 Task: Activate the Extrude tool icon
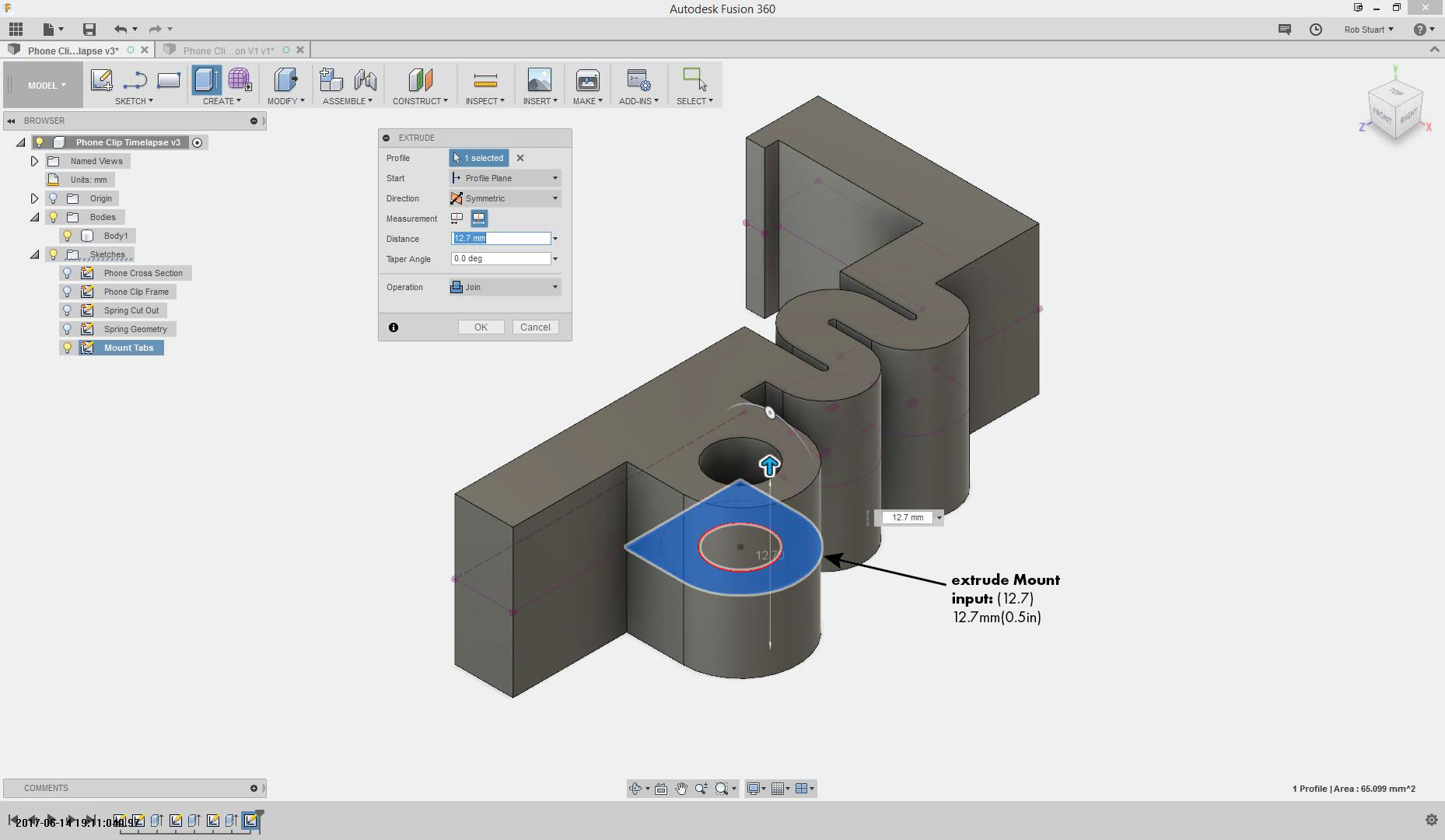[206, 80]
